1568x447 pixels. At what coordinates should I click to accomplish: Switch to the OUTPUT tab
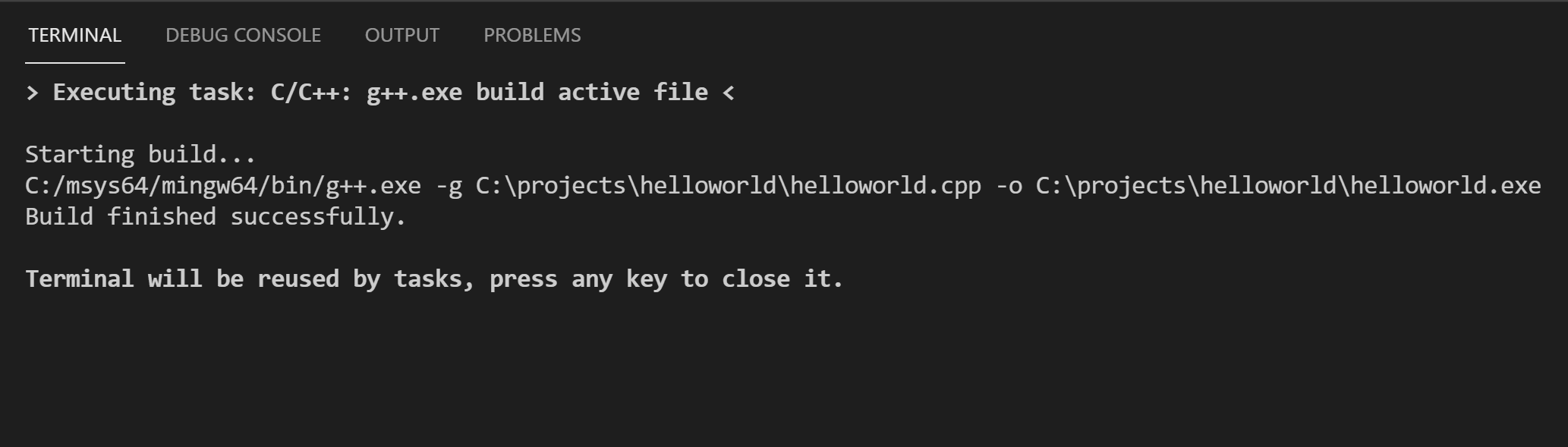pyautogui.click(x=402, y=35)
